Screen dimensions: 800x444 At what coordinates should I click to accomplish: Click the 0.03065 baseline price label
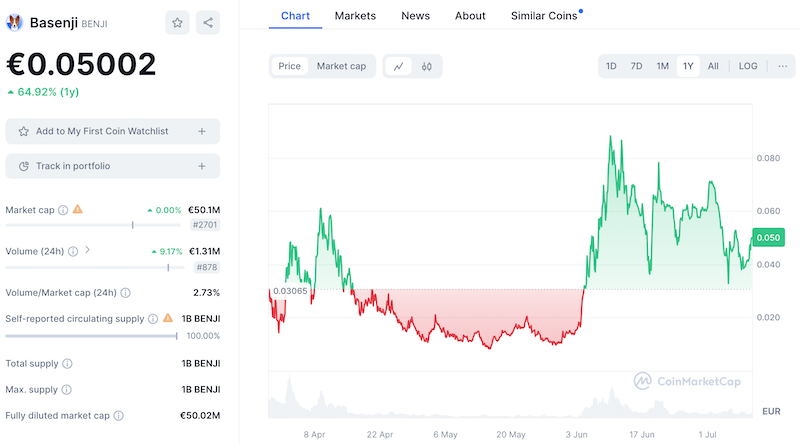tap(290, 291)
